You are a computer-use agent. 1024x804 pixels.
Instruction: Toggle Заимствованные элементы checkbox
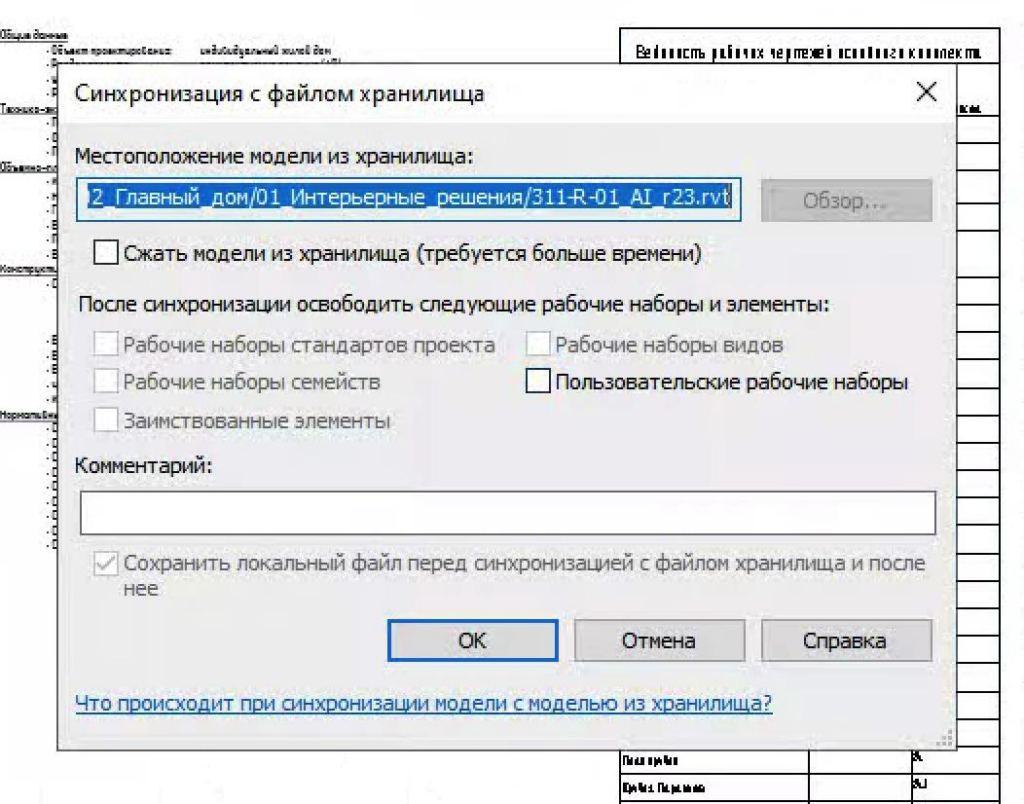pyautogui.click(x=106, y=420)
